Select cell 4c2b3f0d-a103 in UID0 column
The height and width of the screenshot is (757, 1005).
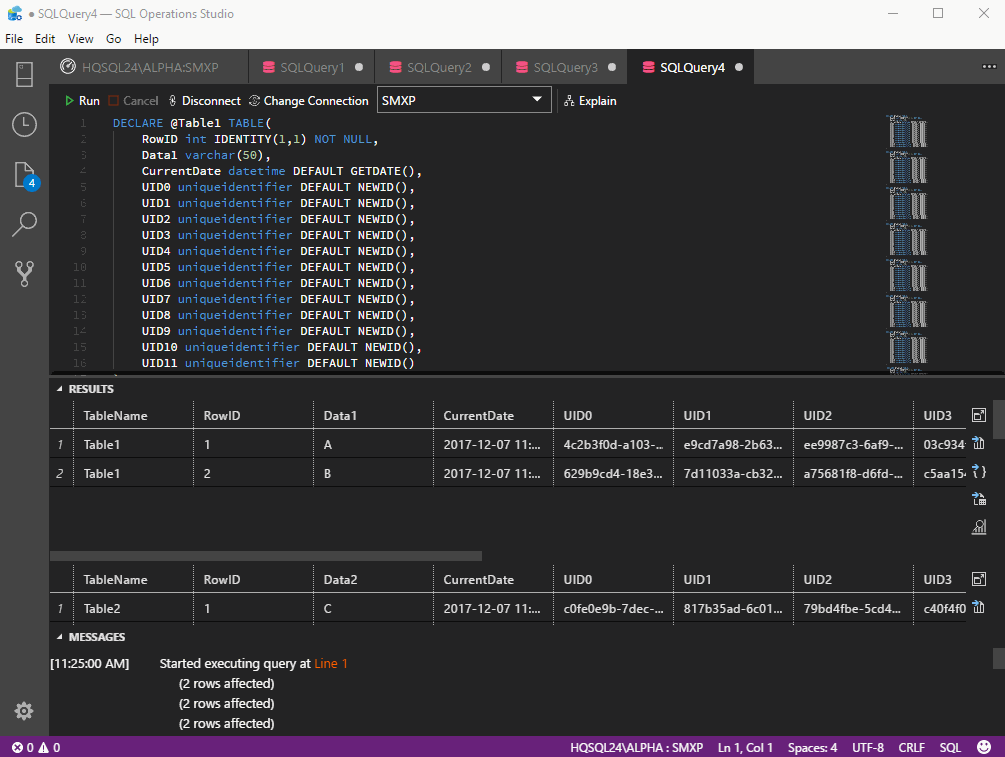(x=613, y=444)
